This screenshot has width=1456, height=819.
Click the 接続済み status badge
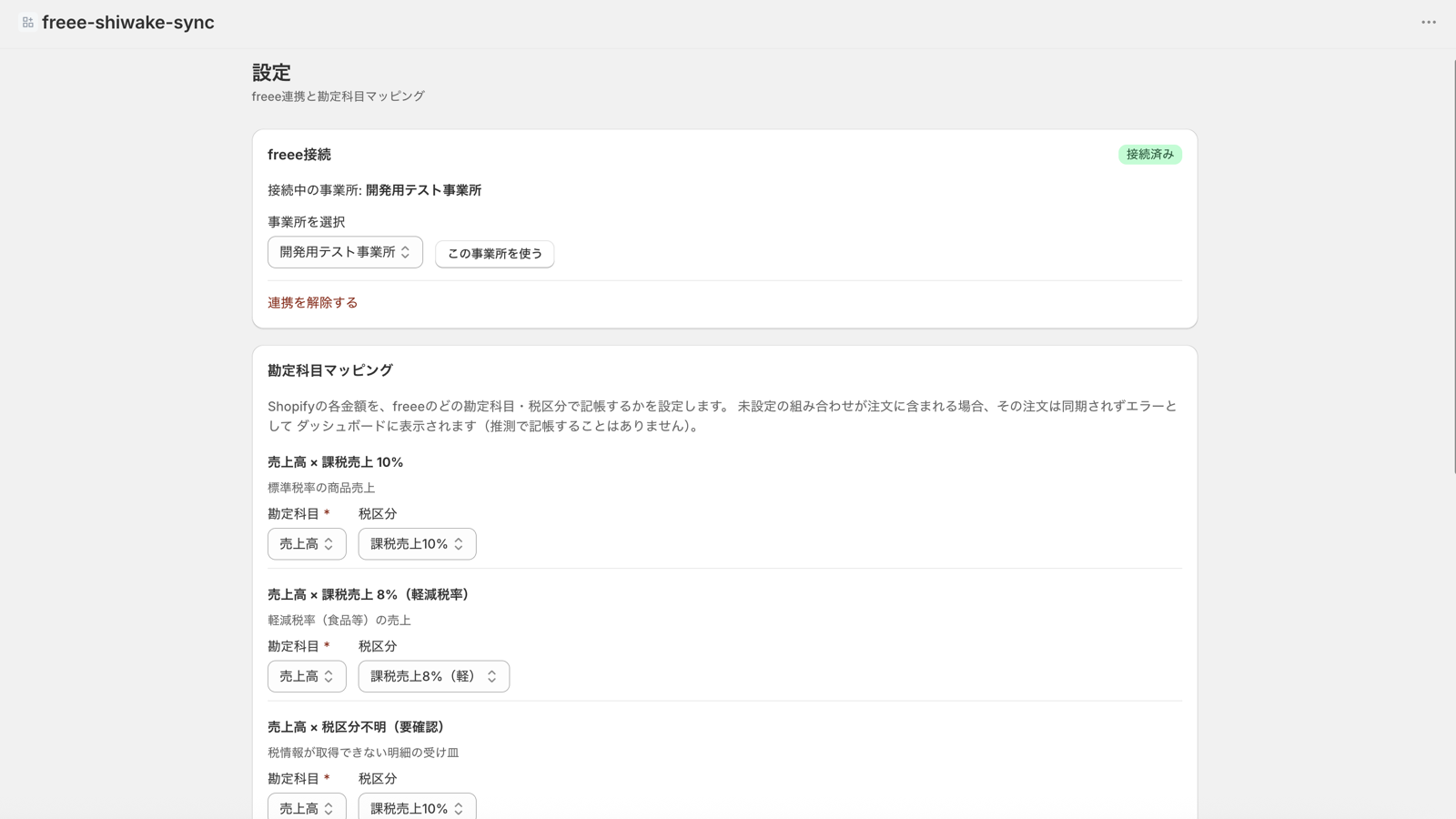[1150, 155]
